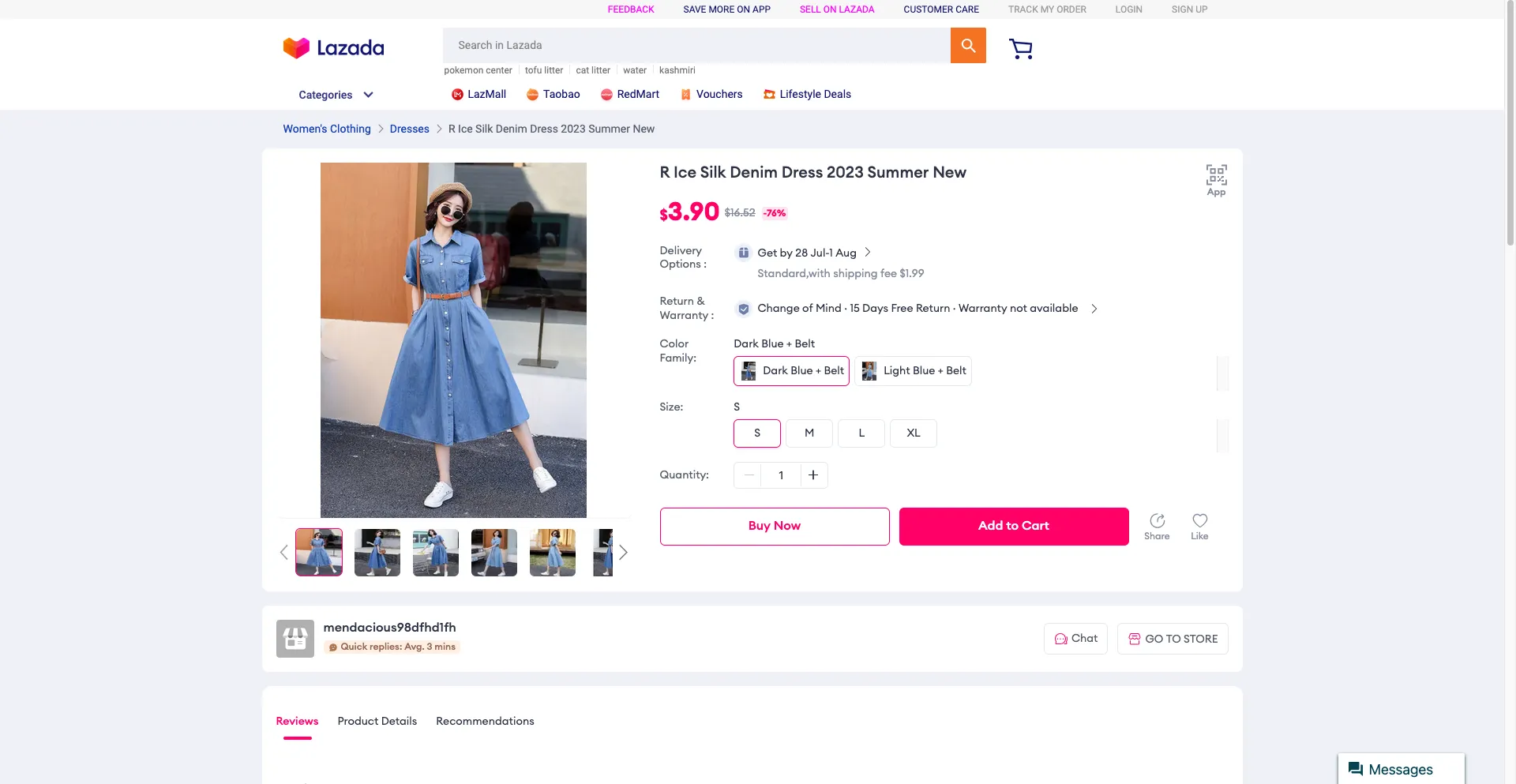Switch to the Product Details tab
The image size is (1516, 784).
tap(377, 722)
